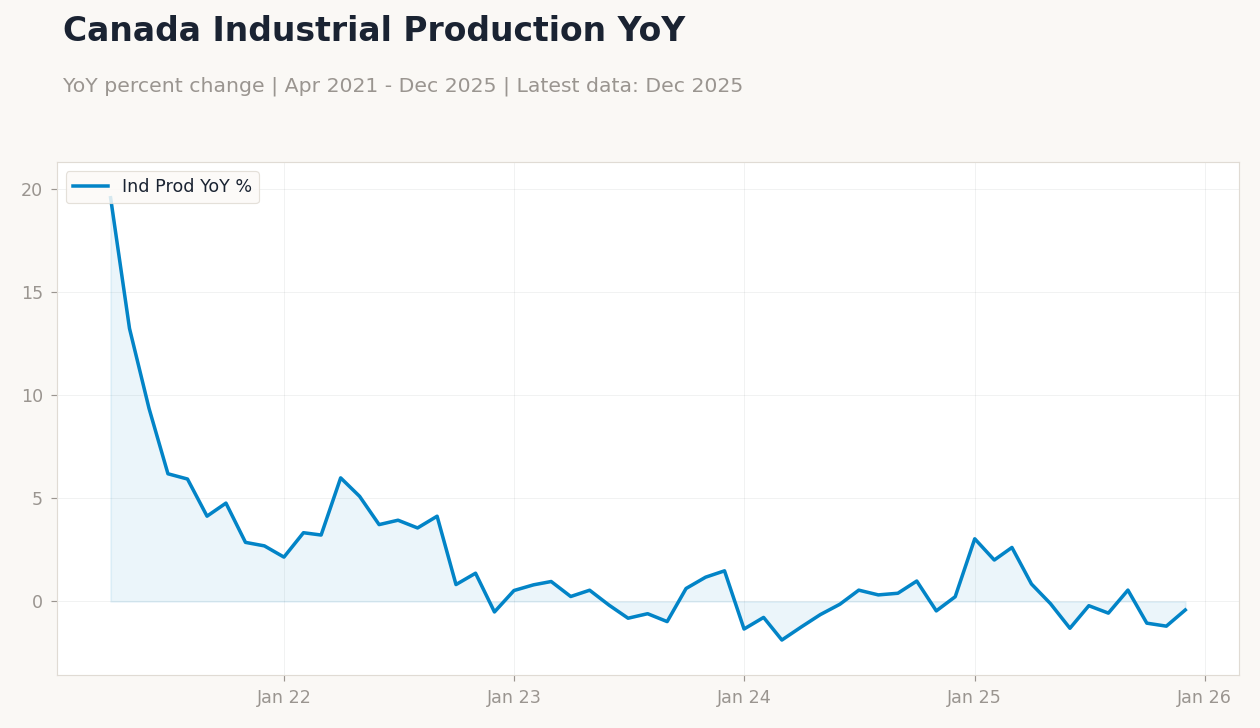Click the chart title Canada Industrial Production YoY
This screenshot has height=728, width=1260.
374,31
